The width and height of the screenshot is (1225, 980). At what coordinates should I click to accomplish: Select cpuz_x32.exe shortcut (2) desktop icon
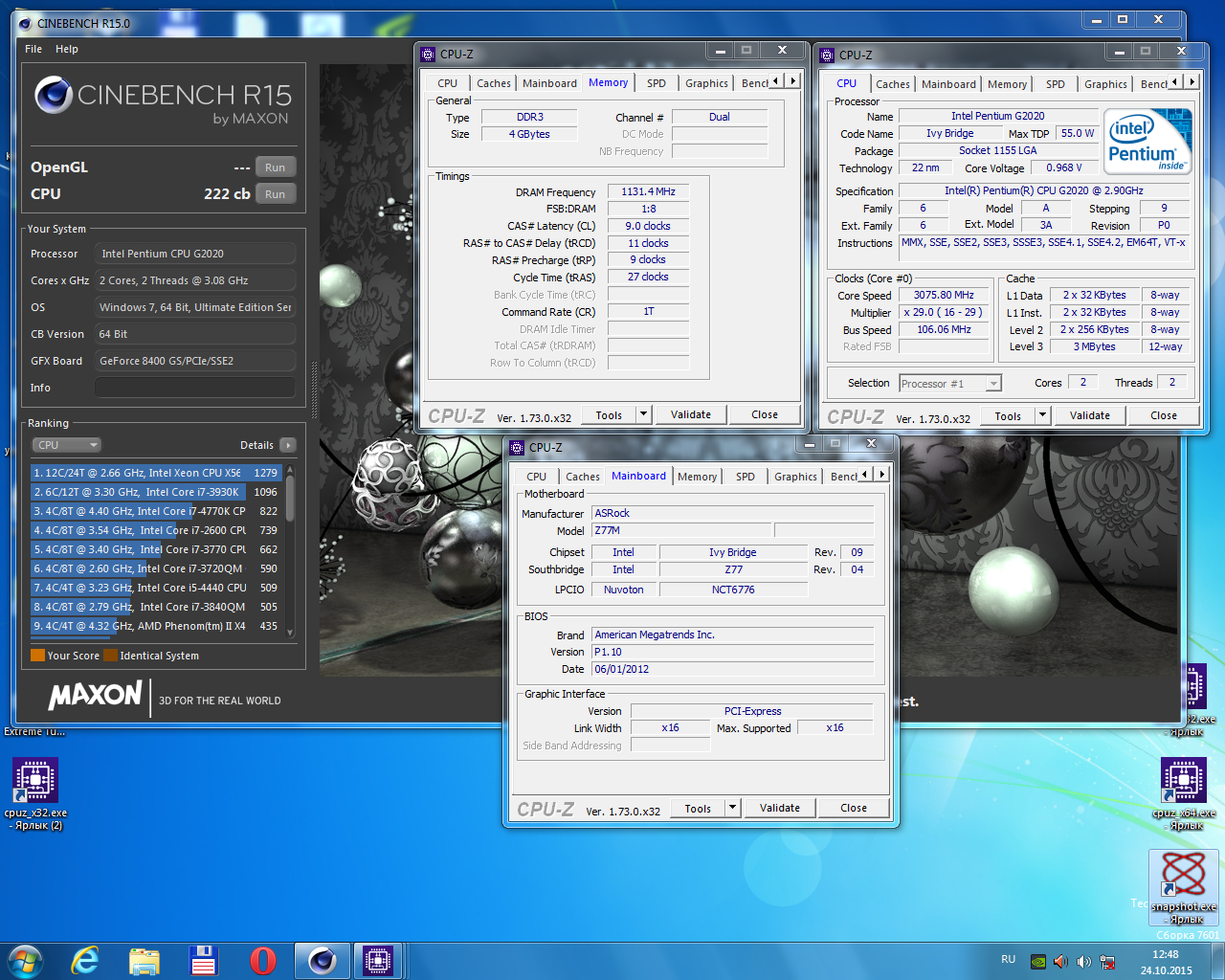point(35,794)
